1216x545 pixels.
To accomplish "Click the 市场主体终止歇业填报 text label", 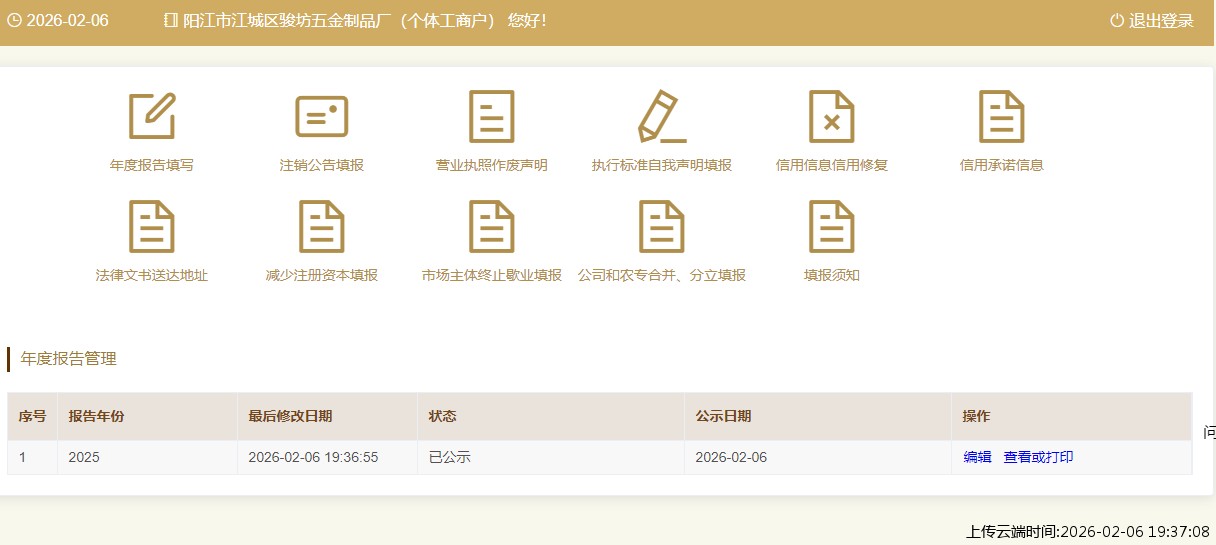I will point(492,275).
